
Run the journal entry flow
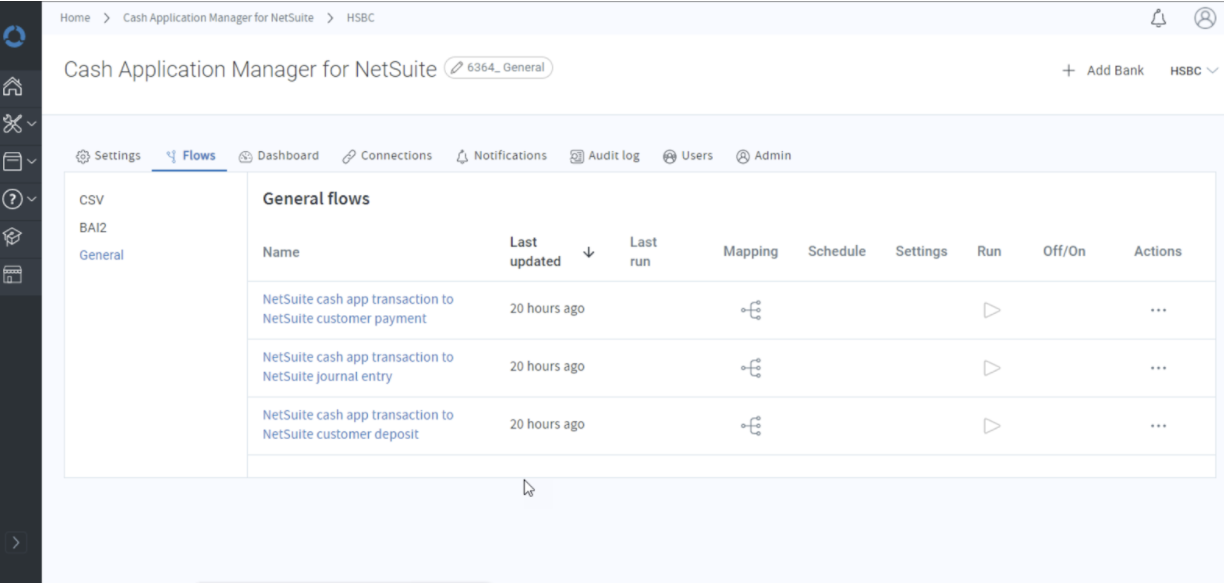coord(991,369)
